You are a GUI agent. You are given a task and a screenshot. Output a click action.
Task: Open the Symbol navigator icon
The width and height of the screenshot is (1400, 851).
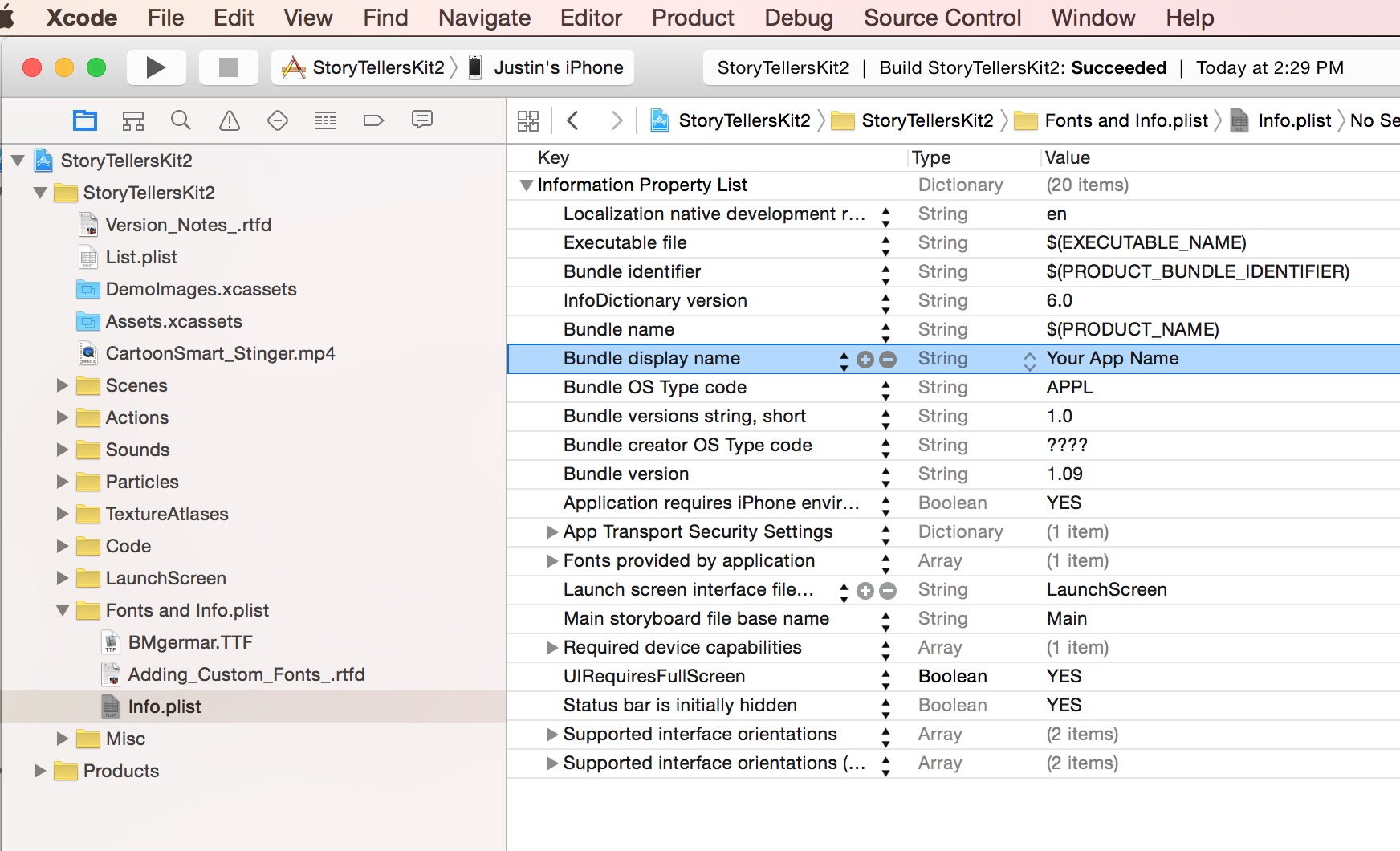(133, 120)
